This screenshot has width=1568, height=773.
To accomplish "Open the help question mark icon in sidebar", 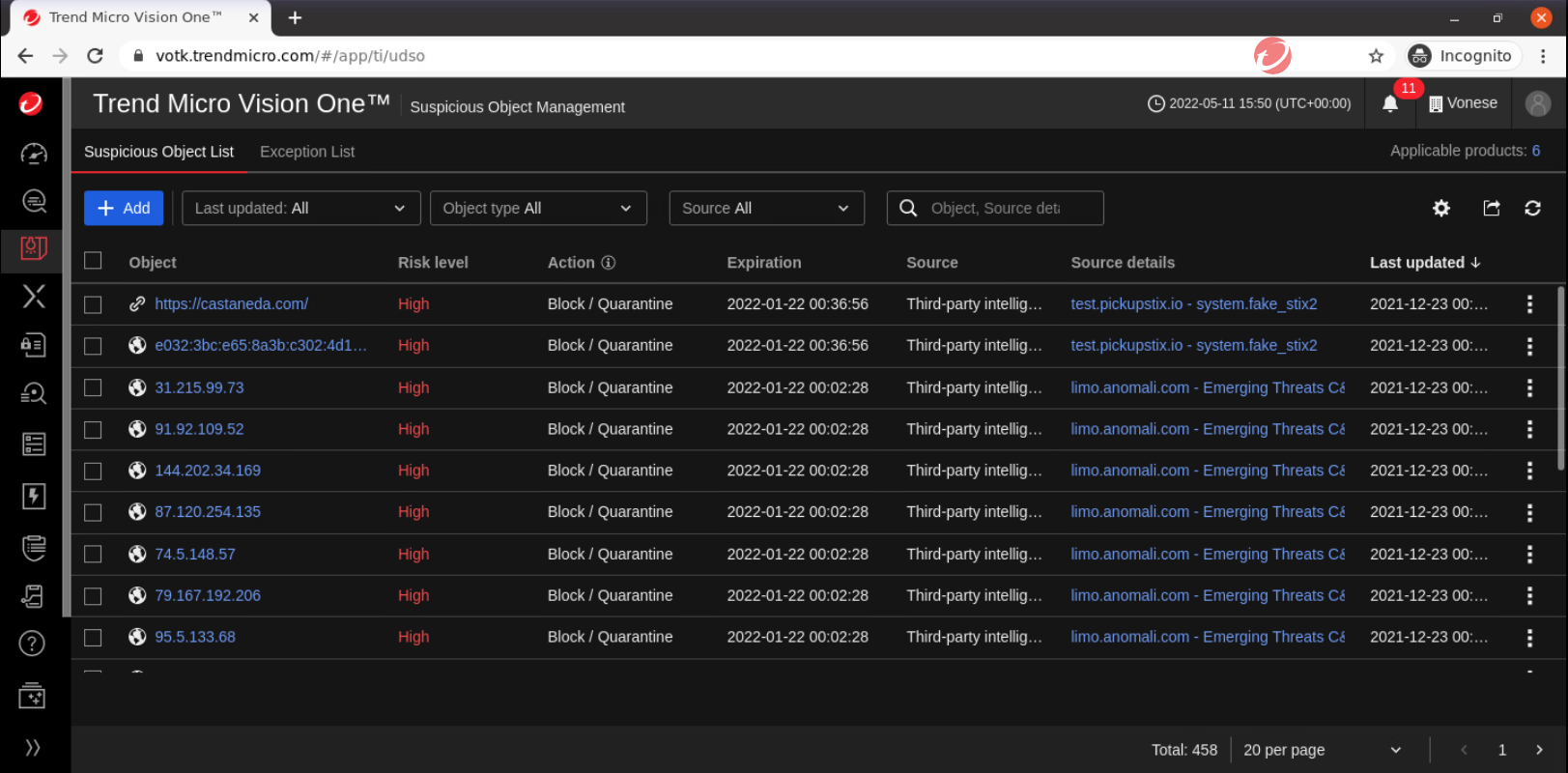I will (x=33, y=644).
